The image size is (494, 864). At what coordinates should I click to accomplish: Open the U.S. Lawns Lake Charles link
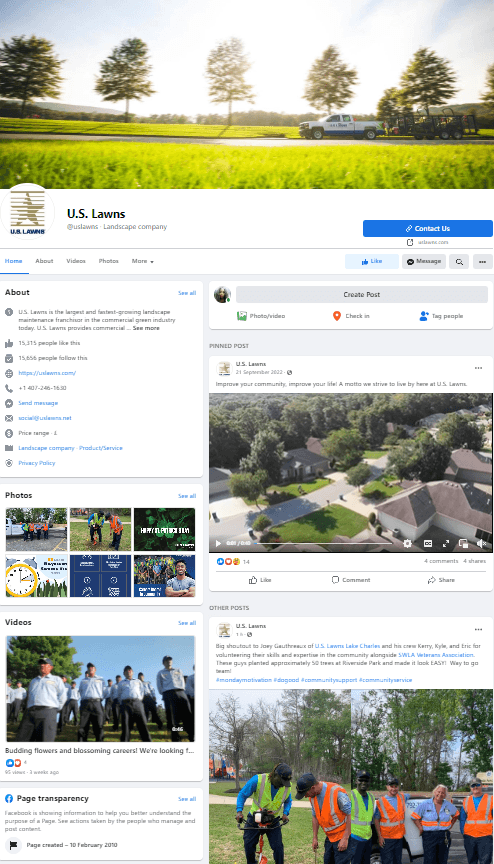[x=348, y=646]
